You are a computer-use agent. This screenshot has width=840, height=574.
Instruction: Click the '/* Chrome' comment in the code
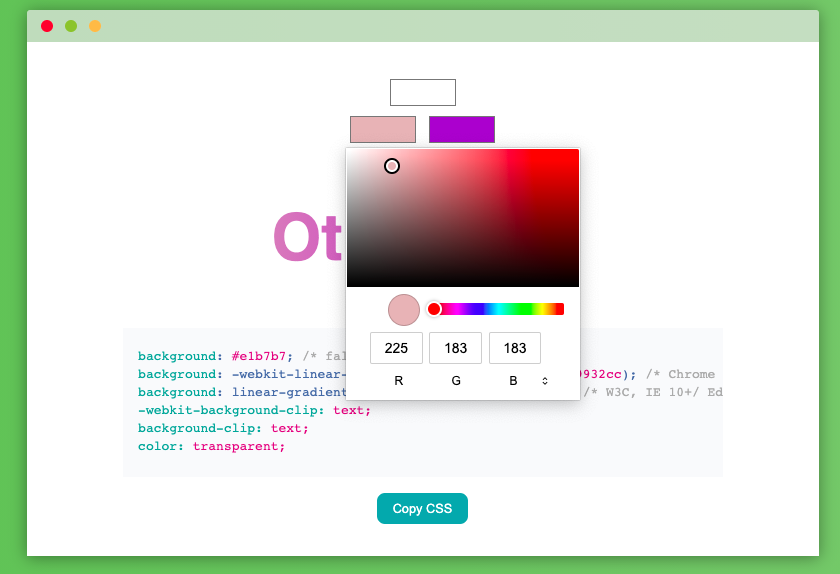tap(680, 374)
